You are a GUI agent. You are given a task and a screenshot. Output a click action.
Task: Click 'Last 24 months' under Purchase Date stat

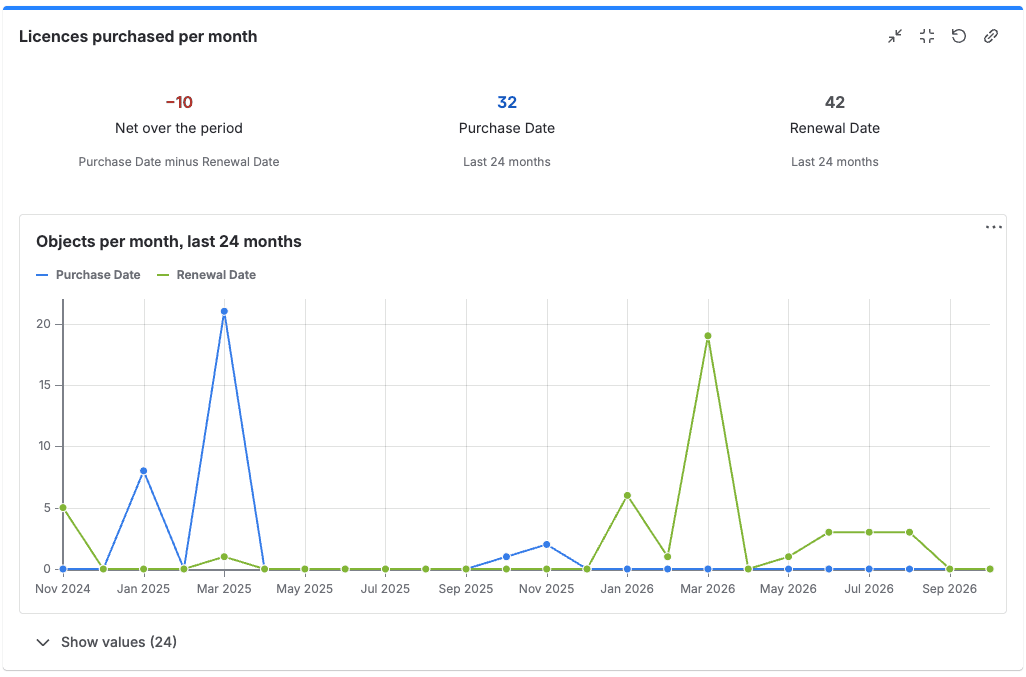click(507, 162)
